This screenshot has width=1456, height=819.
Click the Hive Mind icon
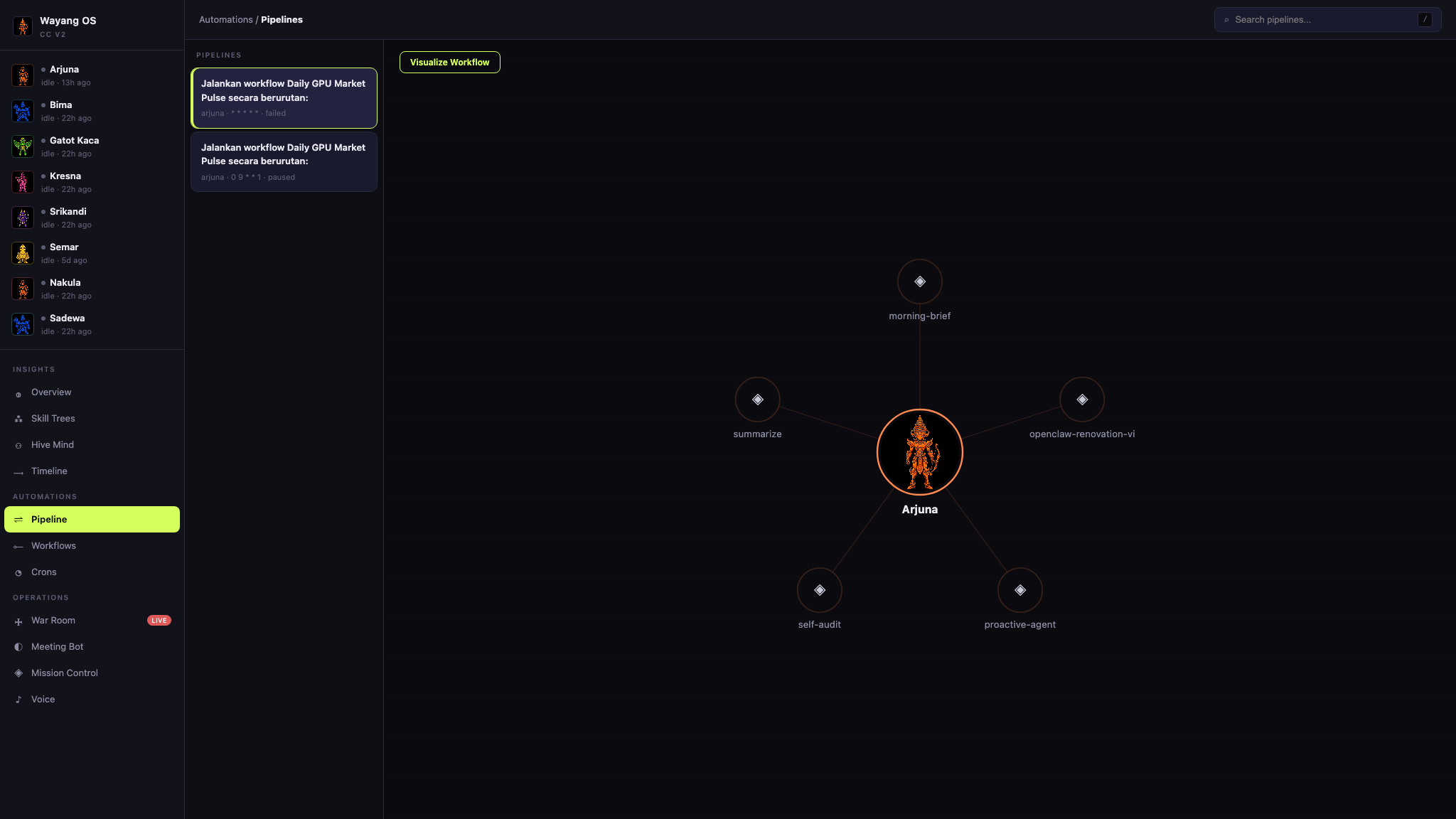18,446
